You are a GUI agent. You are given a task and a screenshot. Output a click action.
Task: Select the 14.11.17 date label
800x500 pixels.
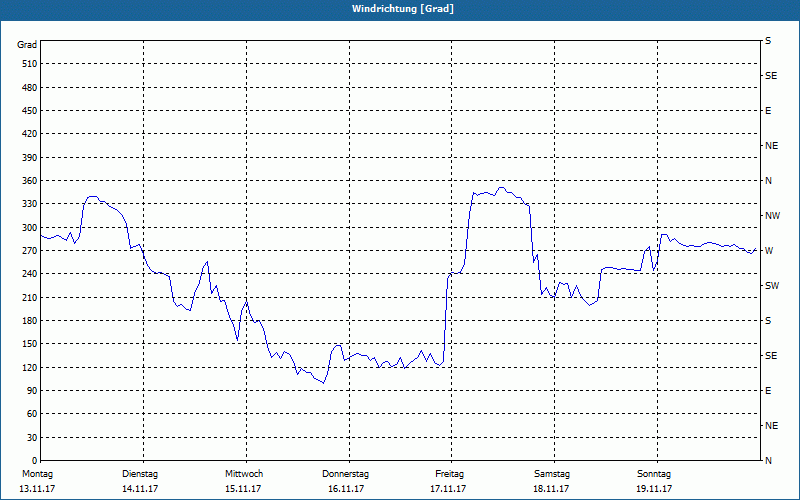140,489
